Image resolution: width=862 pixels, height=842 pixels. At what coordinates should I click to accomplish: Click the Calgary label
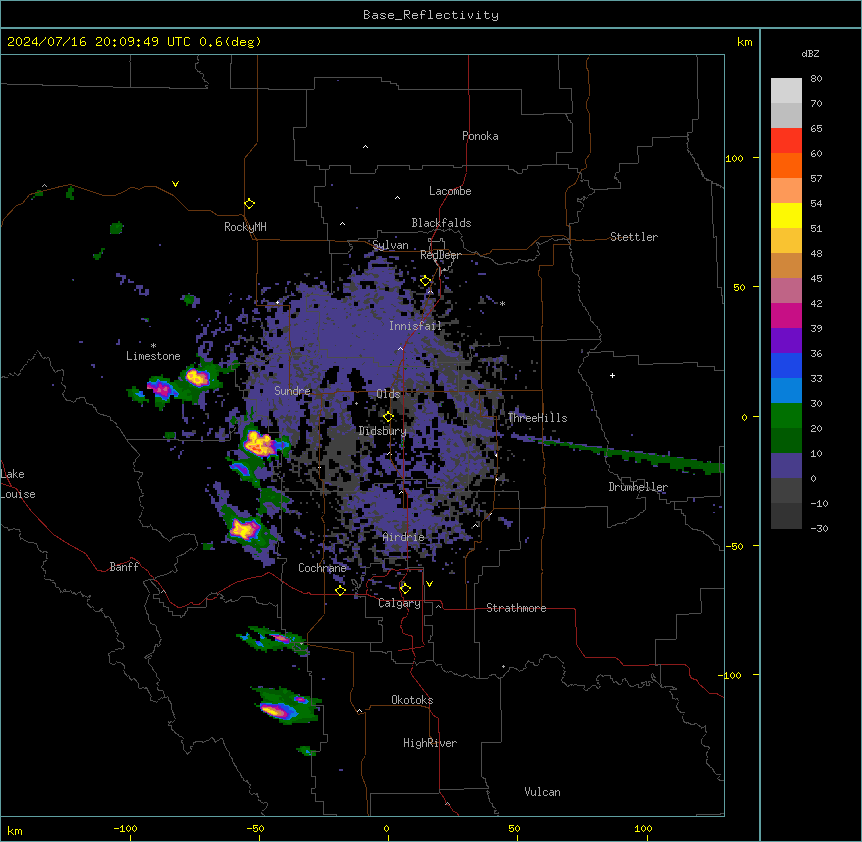click(399, 603)
